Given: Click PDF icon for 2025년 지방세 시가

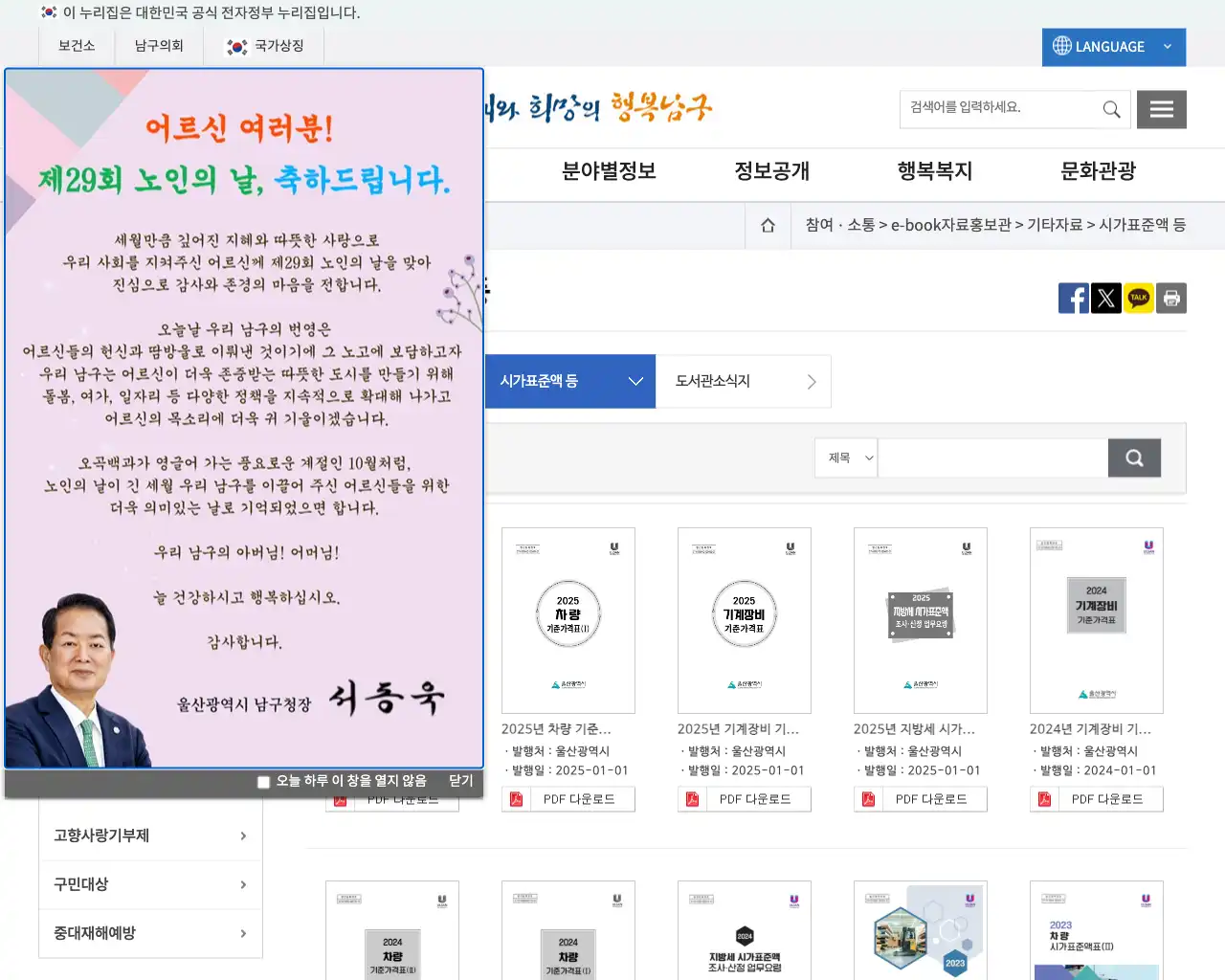Looking at the screenshot, I should [868, 799].
